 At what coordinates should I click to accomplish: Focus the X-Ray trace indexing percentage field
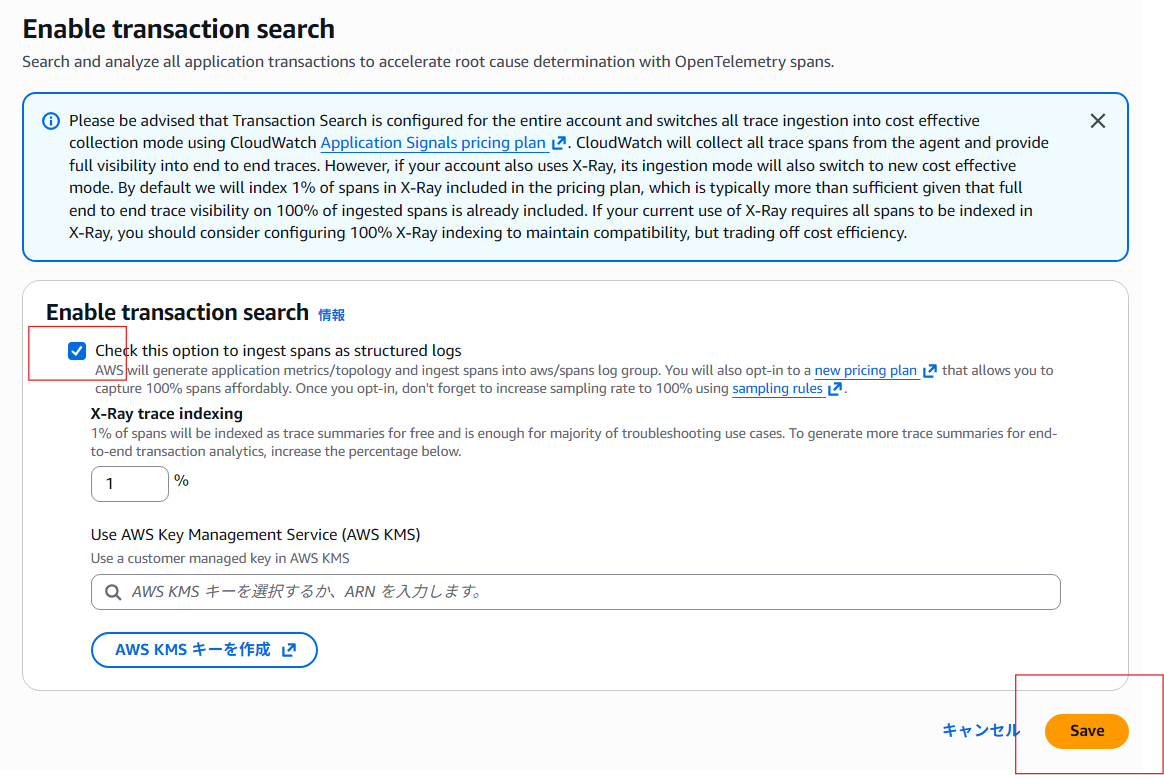130,484
